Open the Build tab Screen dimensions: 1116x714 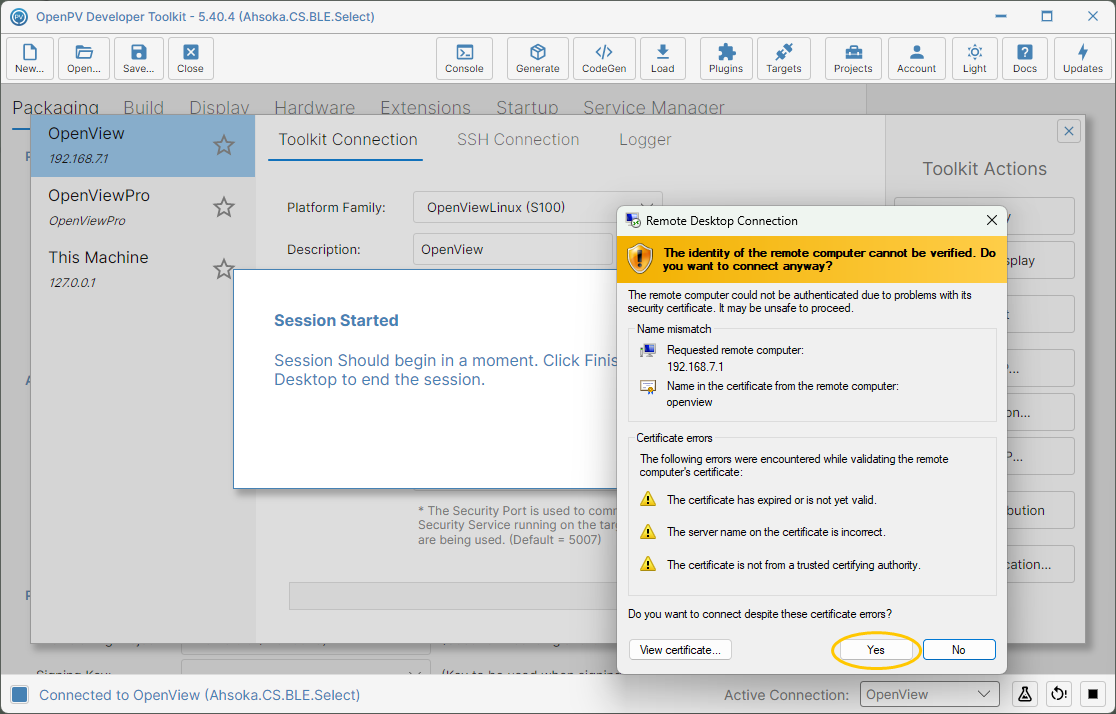[143, 107]
